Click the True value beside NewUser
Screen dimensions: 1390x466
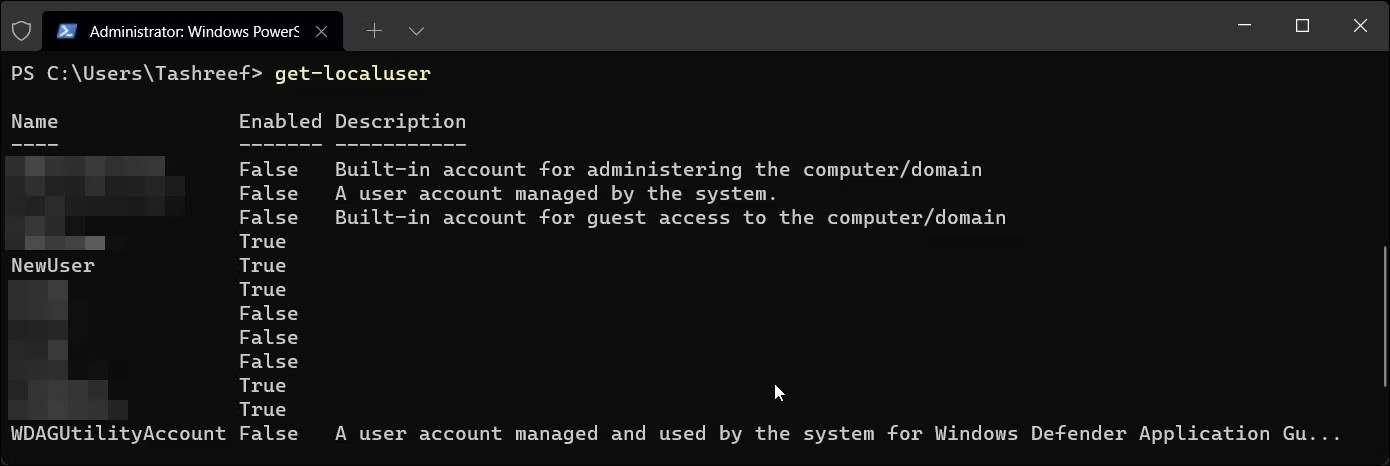point(262,266)
